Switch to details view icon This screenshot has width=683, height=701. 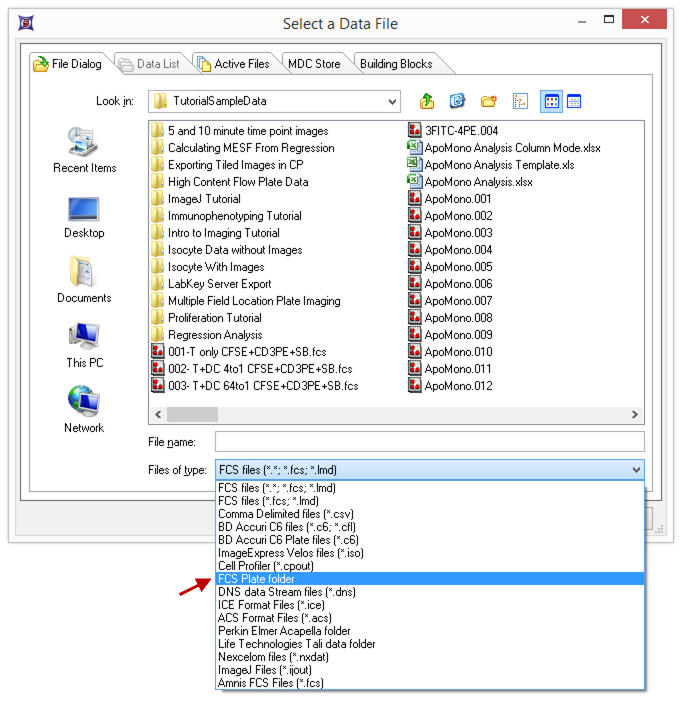pyautogui.click(x=574, y=101)
